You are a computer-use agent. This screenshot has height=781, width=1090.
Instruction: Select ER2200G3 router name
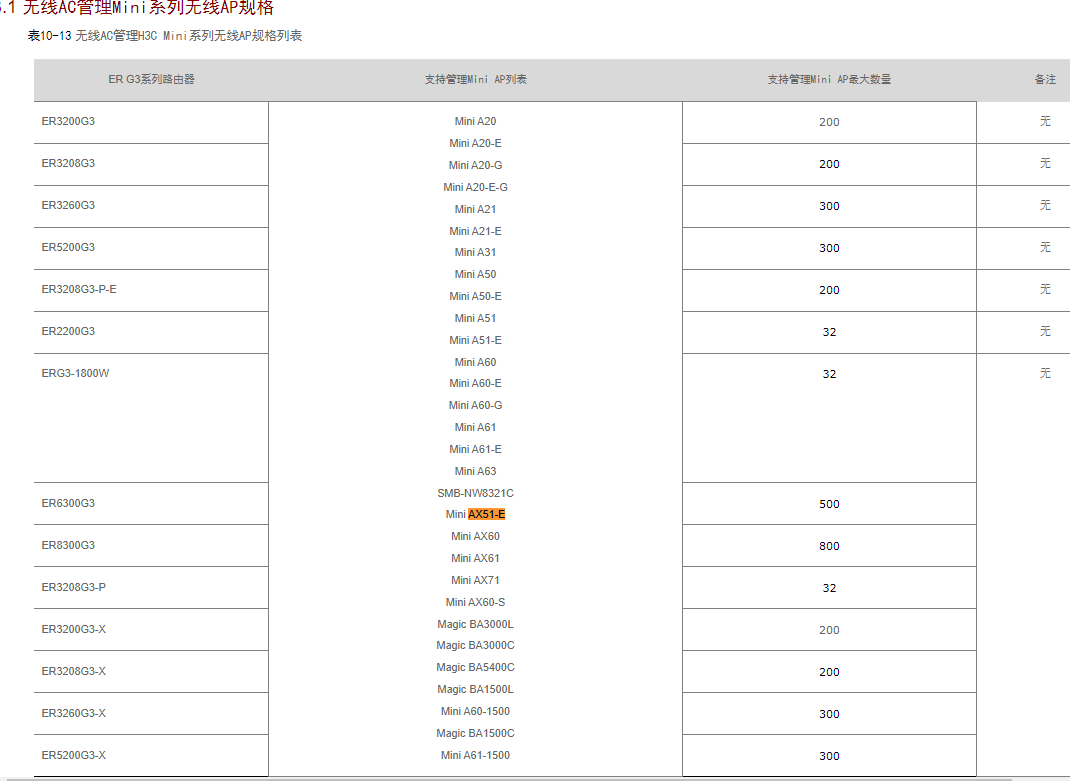(x=68, y=331)
